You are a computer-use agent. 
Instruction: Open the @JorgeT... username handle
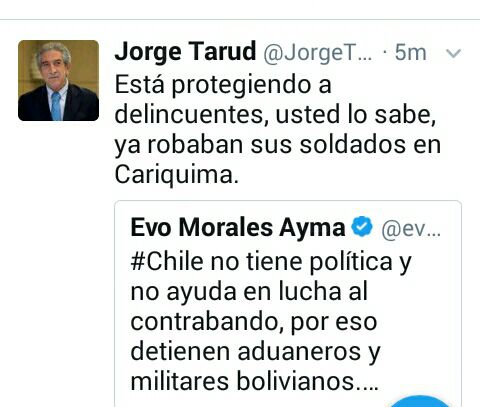[x=318, y=53]
